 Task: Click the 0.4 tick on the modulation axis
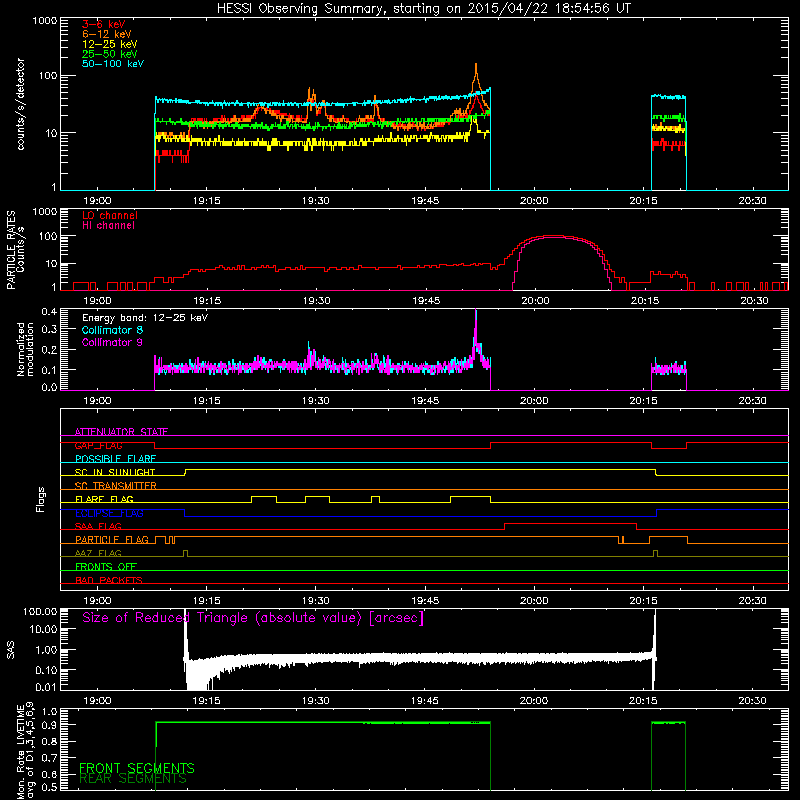click(49, 312)
